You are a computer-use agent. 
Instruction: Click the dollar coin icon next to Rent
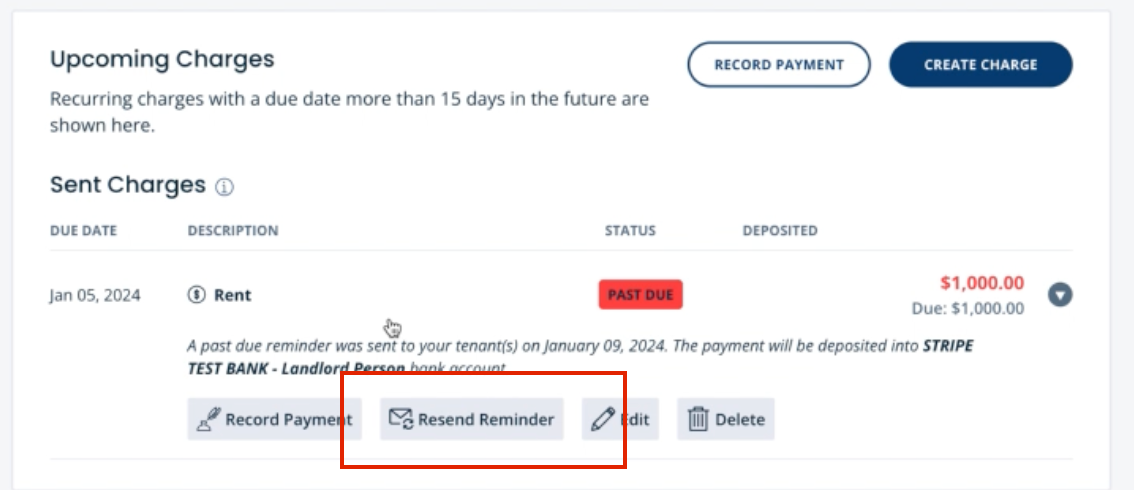(x=197, y=295)
